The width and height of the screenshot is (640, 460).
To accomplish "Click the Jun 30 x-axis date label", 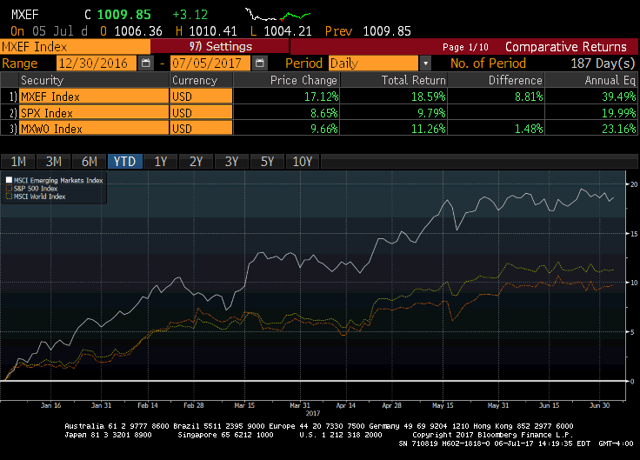I will click(600, 405).
